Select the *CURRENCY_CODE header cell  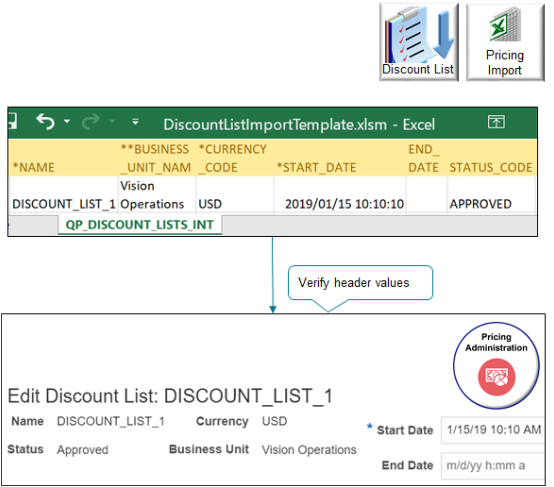point(235,158)
